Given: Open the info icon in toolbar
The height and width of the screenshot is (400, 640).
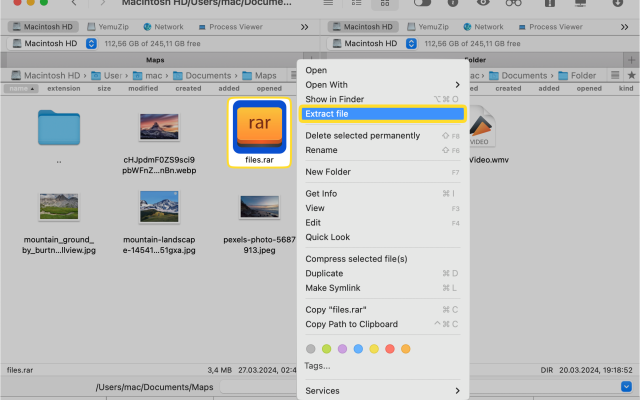Looking at the screenshot, I should [453, 3].
